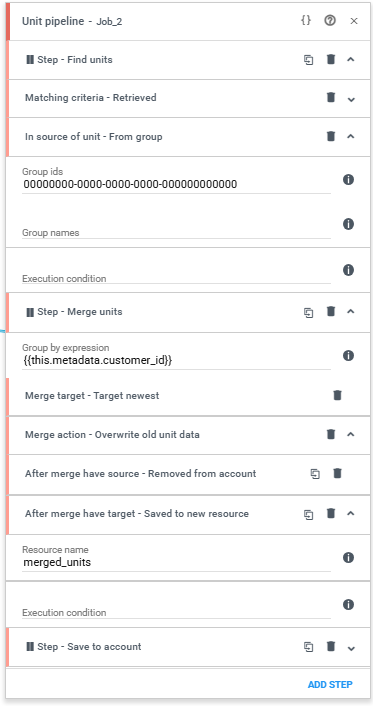Open the JSON braces view icon
This screenshot has height=706, width=373.
tap(306, 21)
